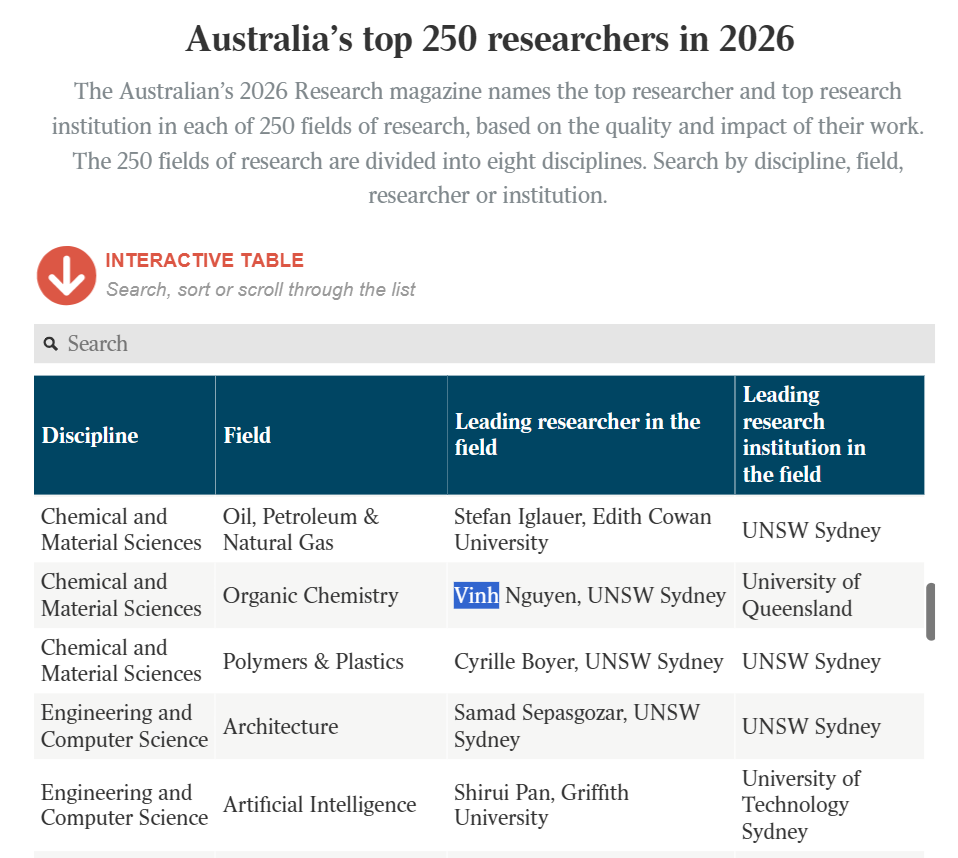Viewport: 958px width, 858px height.
Task: Sort by the Field column header
Action: tap(247, 436)
